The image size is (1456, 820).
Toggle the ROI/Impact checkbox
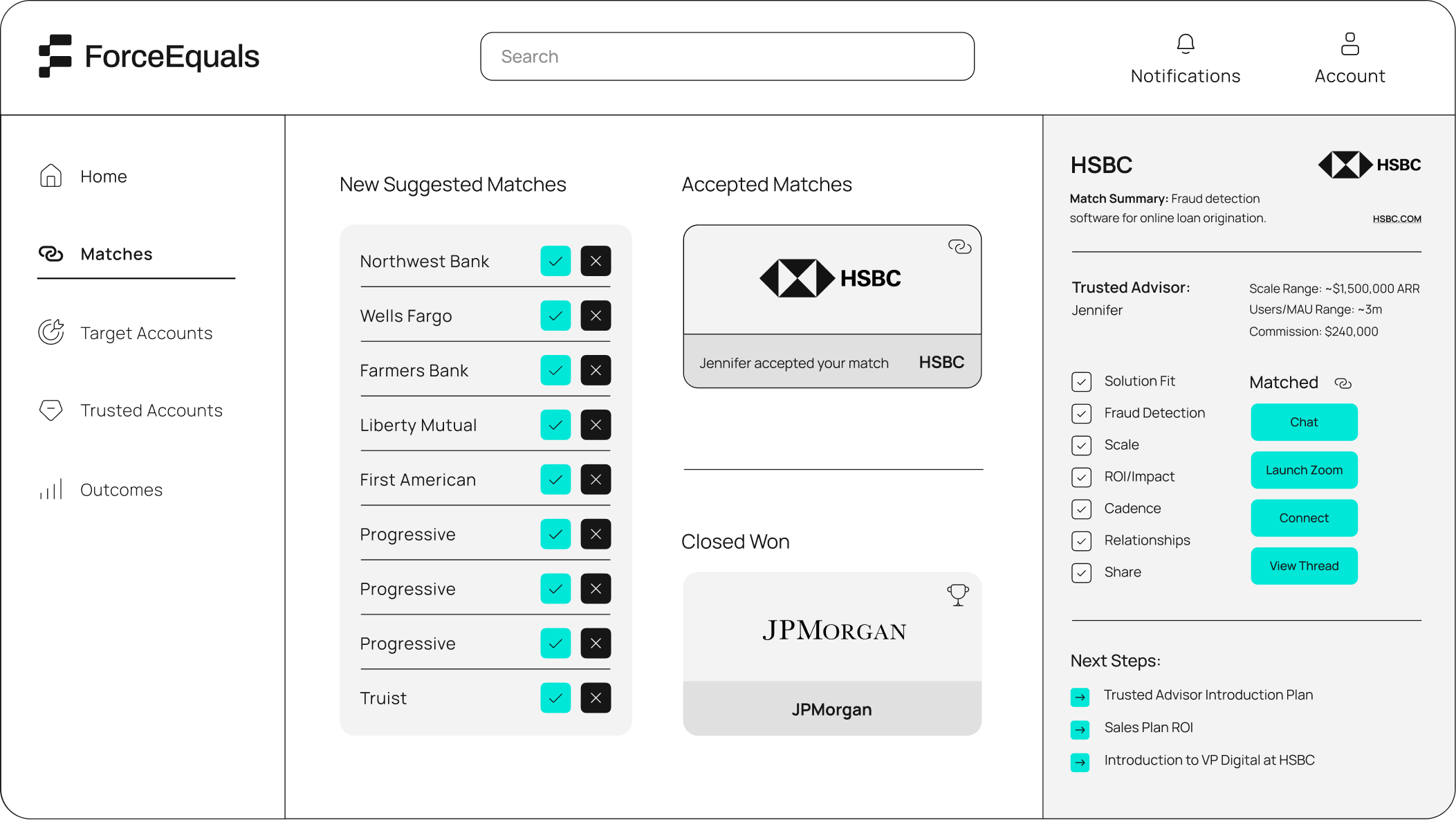pyautogui.click(x=1081, y=477)
